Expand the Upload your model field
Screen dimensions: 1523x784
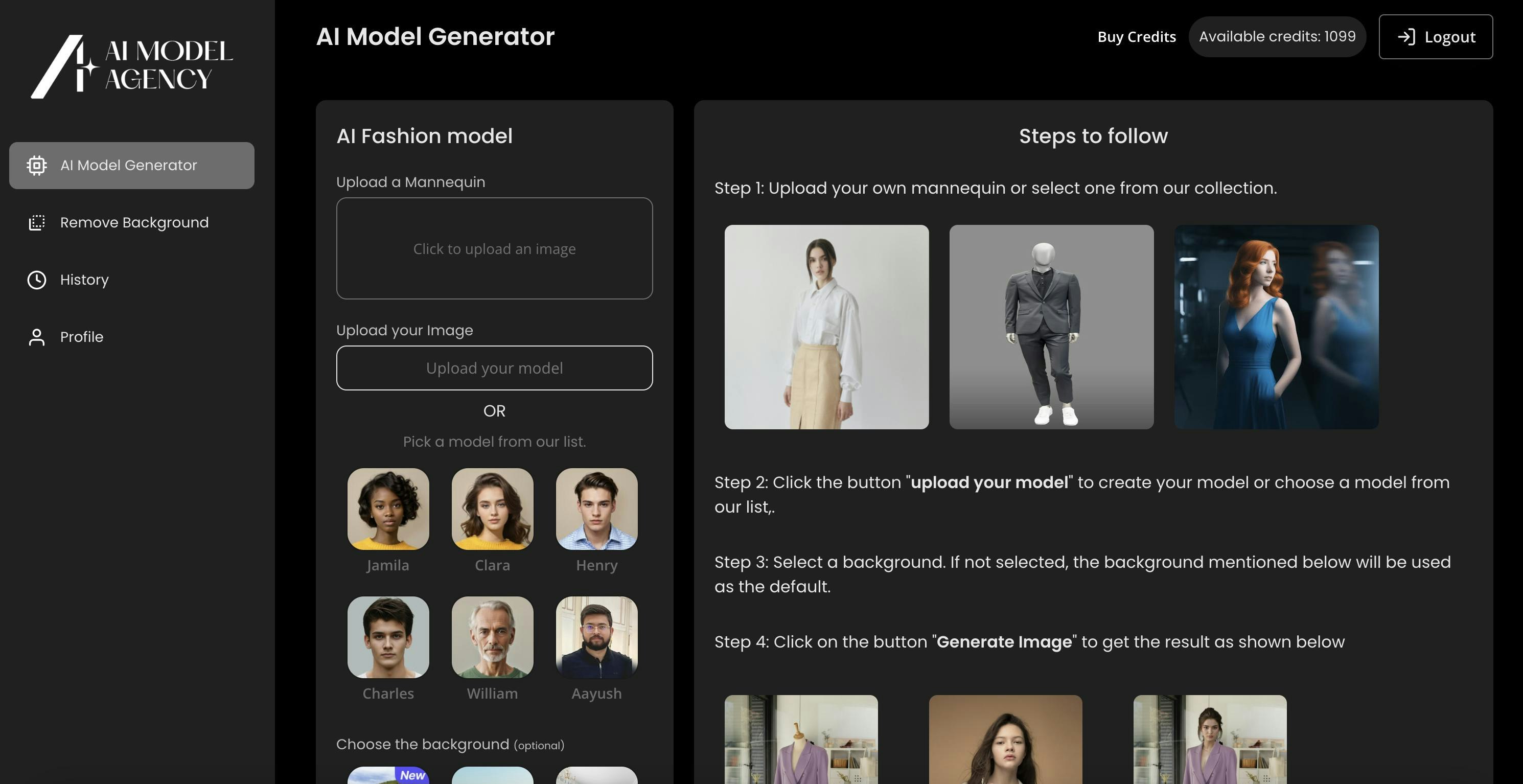click(494, 368)
